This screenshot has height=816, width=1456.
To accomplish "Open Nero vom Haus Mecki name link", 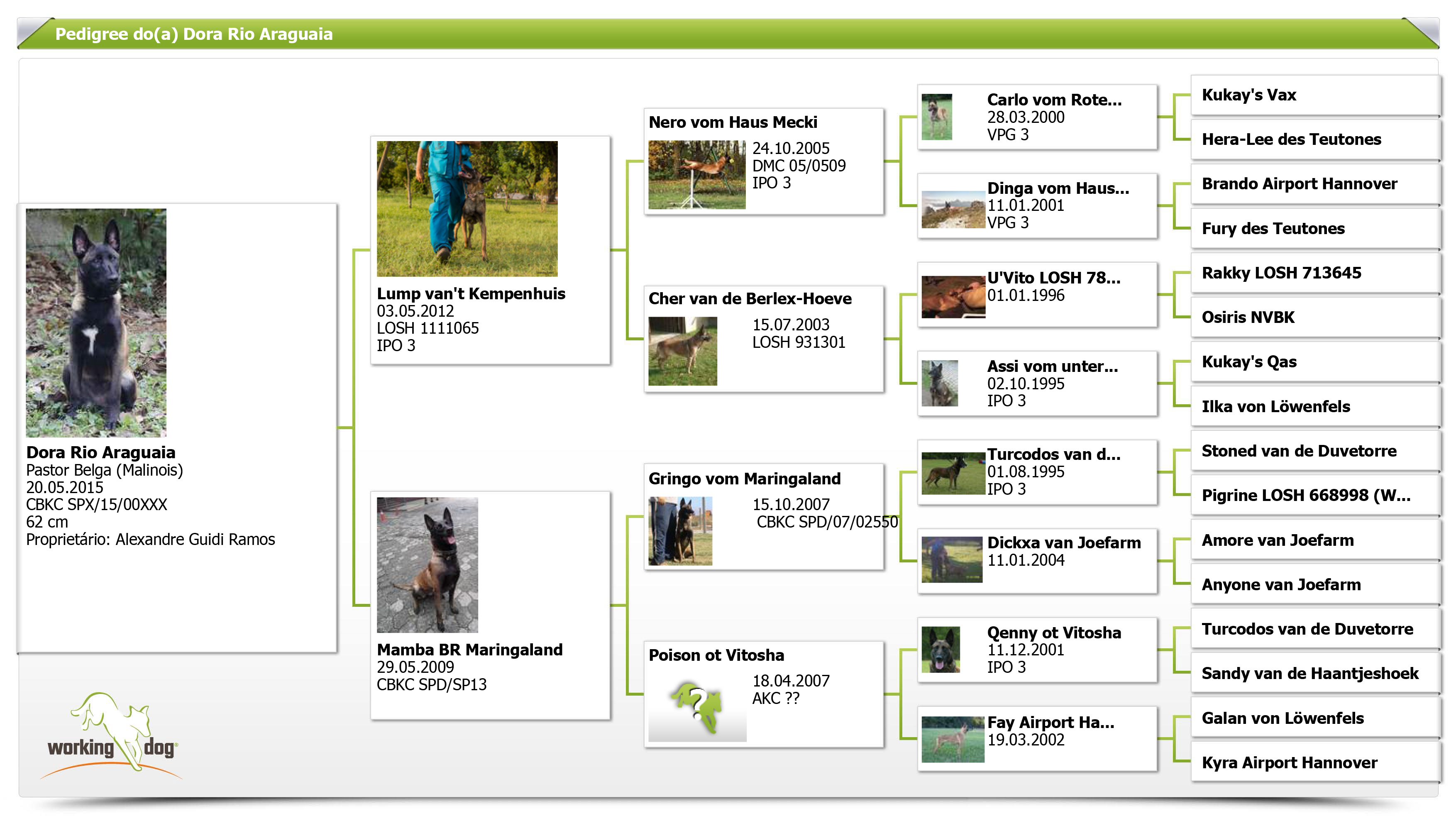I will (x=733, y=122).
